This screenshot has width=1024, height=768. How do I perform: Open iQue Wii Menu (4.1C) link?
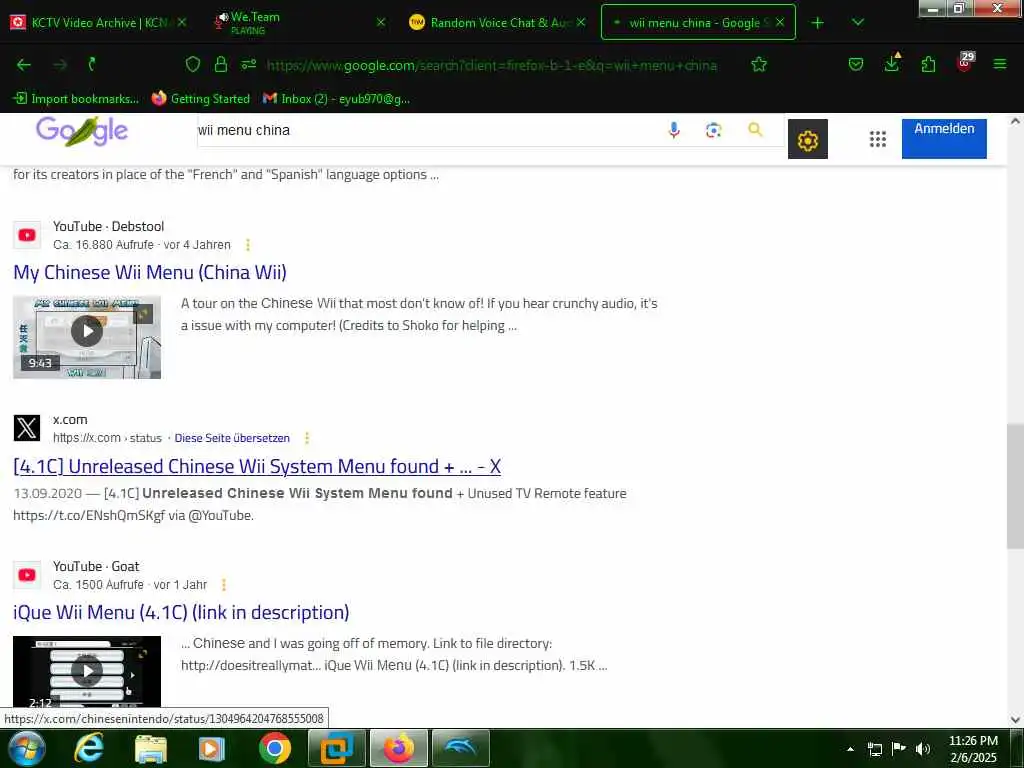[x=181, y=613]
